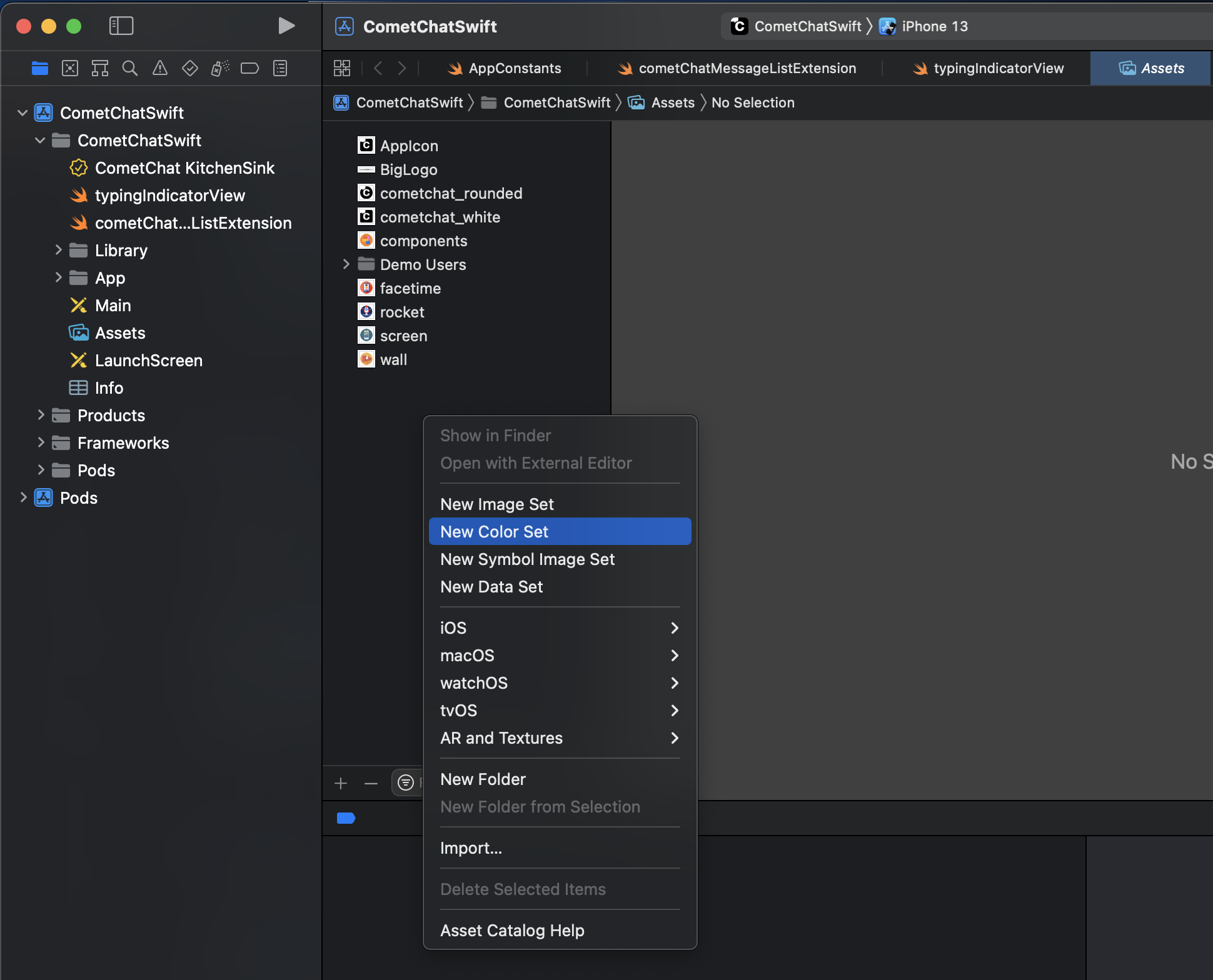
Task: Click the CometChatSwift scheme selector
Action: pos(797,26)
